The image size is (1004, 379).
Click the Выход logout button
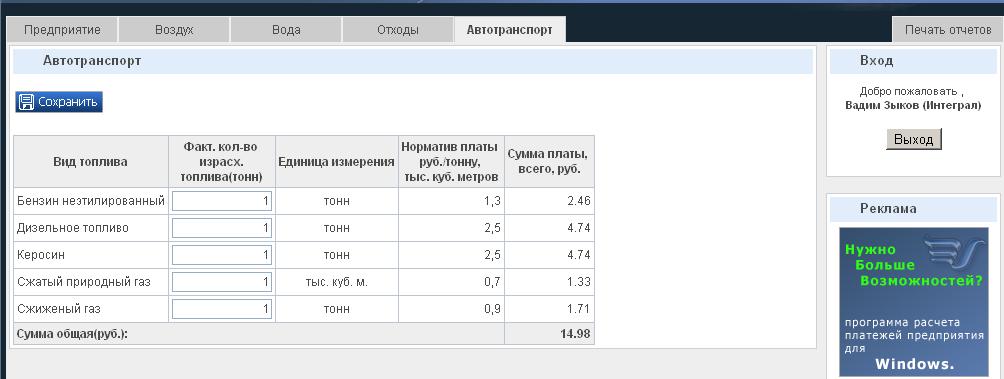914,139
